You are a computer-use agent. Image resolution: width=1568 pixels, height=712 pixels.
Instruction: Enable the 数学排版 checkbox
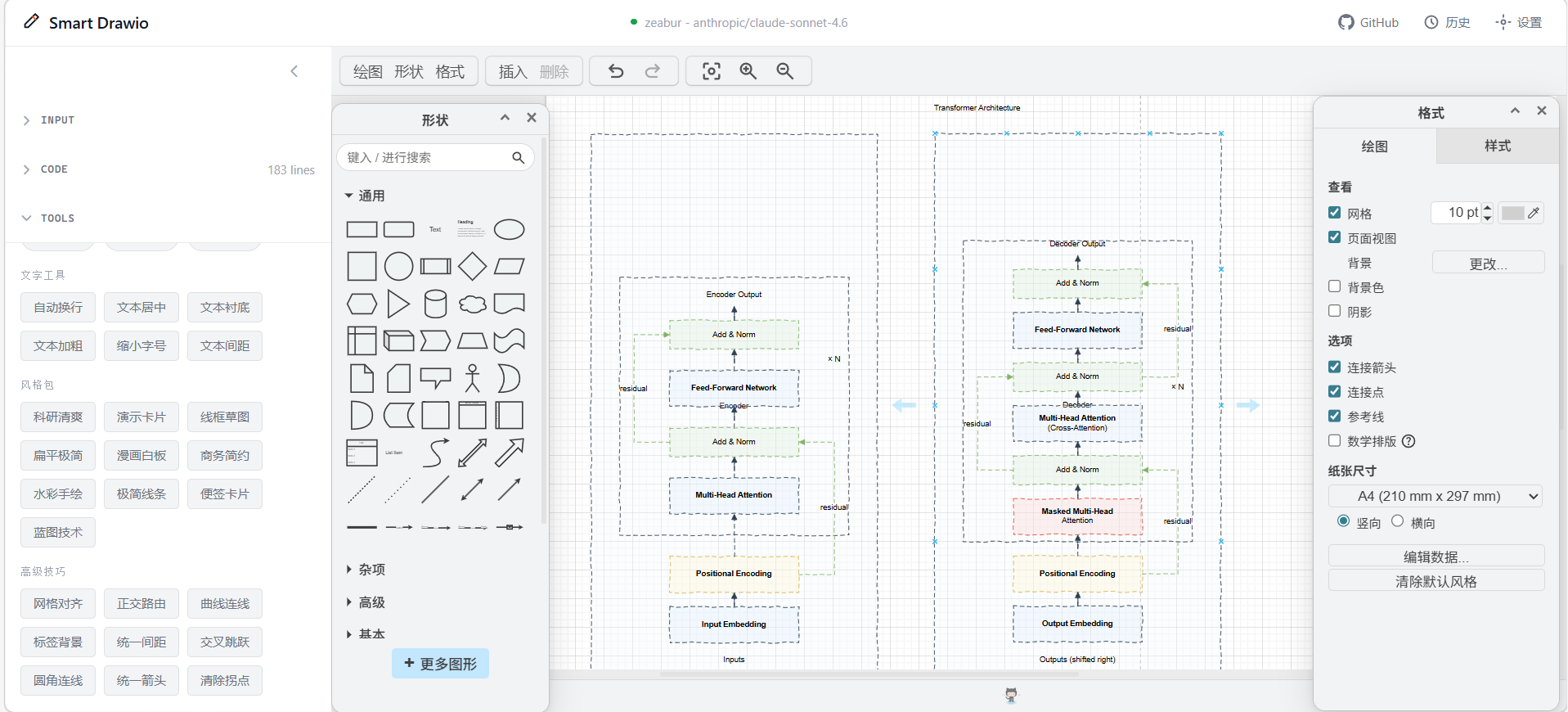[1335, 440]
